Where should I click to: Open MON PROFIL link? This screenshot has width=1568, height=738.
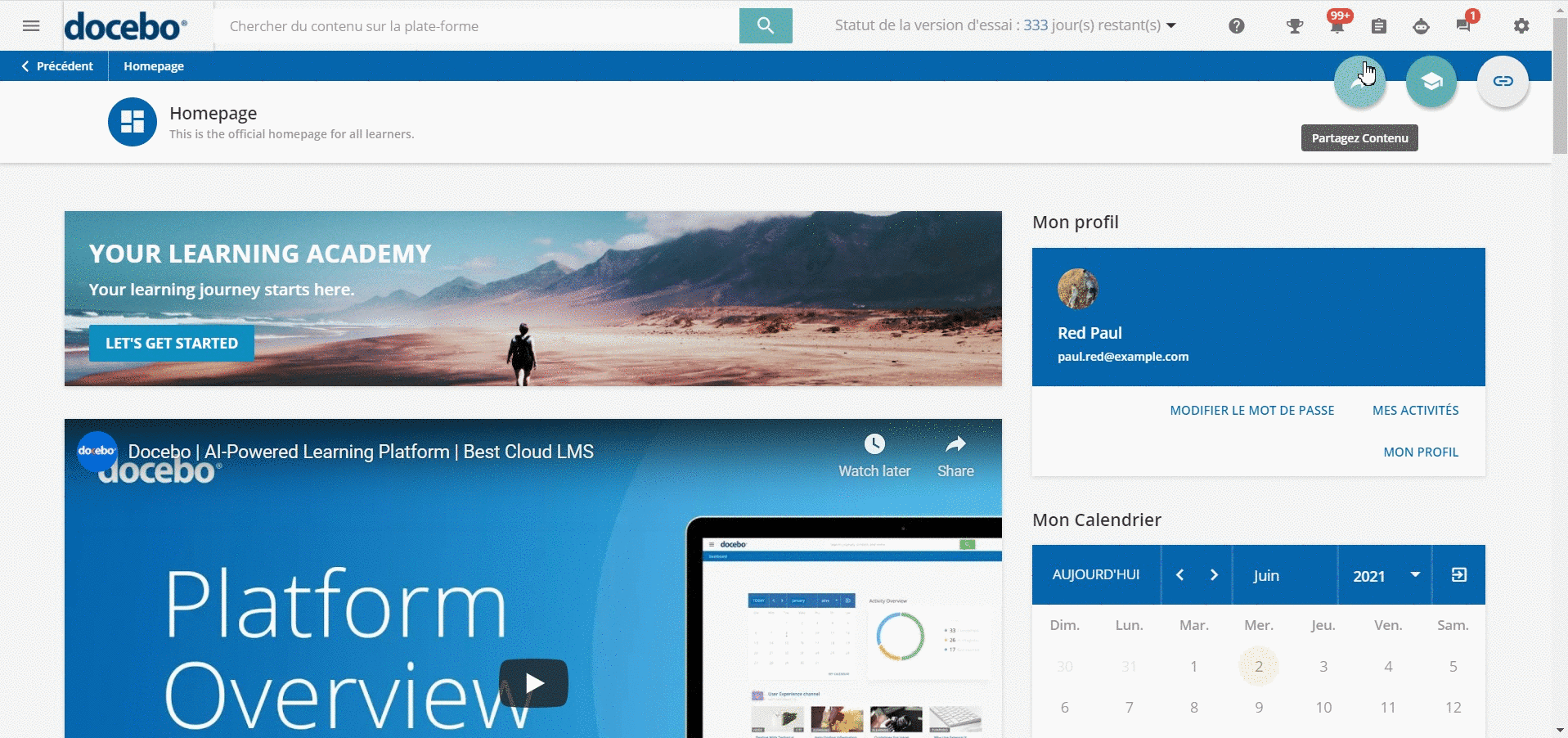(x=1421, y=452)
